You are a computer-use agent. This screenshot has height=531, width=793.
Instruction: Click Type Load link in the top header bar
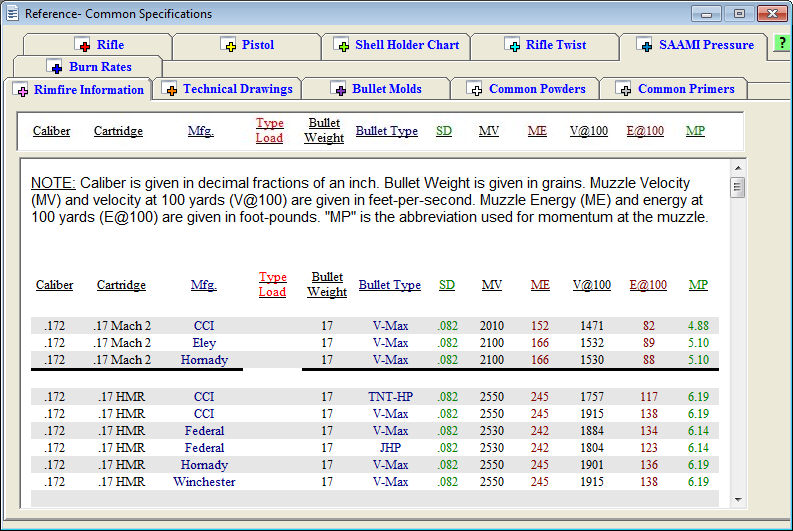269,130
